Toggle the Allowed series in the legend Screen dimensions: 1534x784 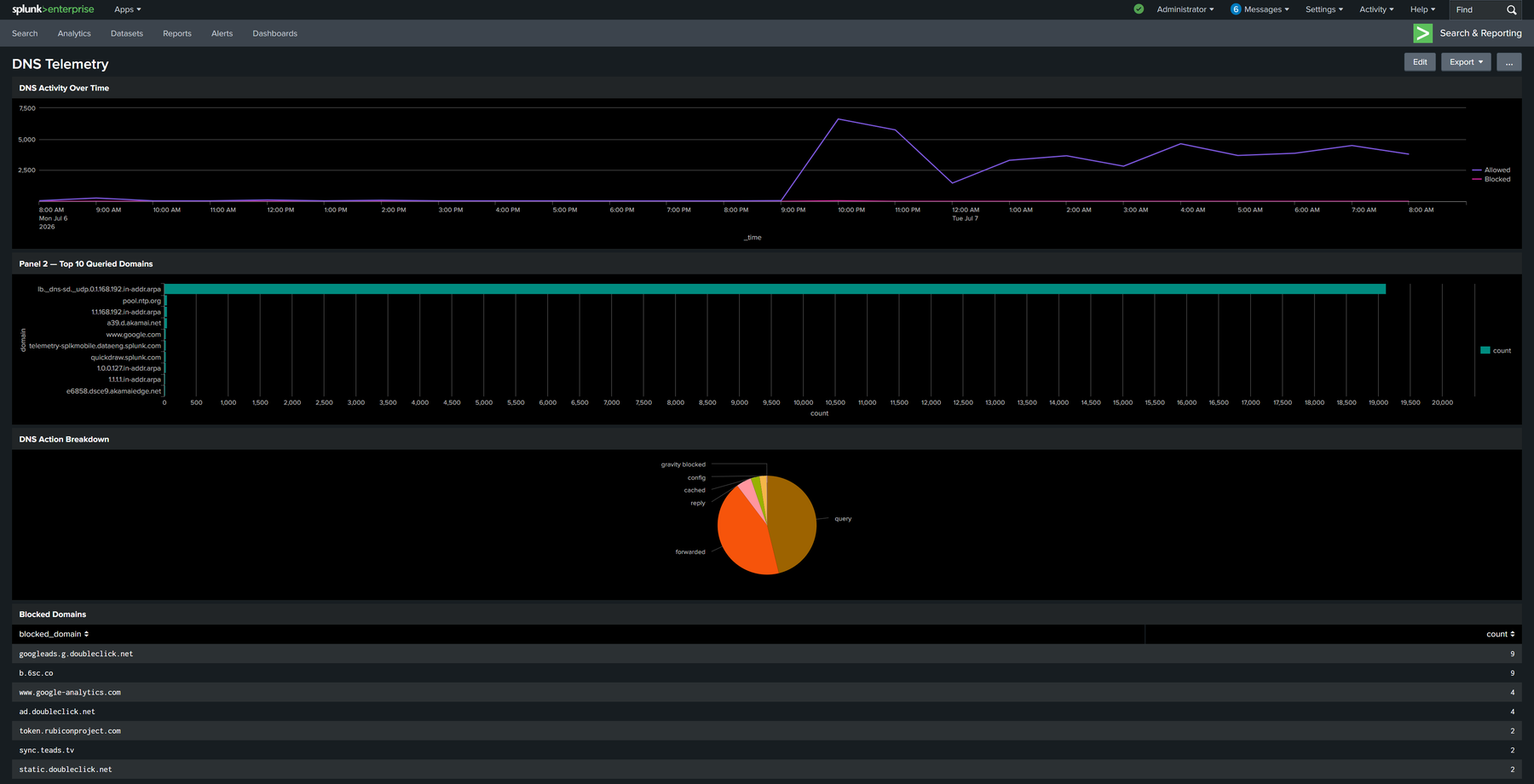click(x=1491, y=170)
